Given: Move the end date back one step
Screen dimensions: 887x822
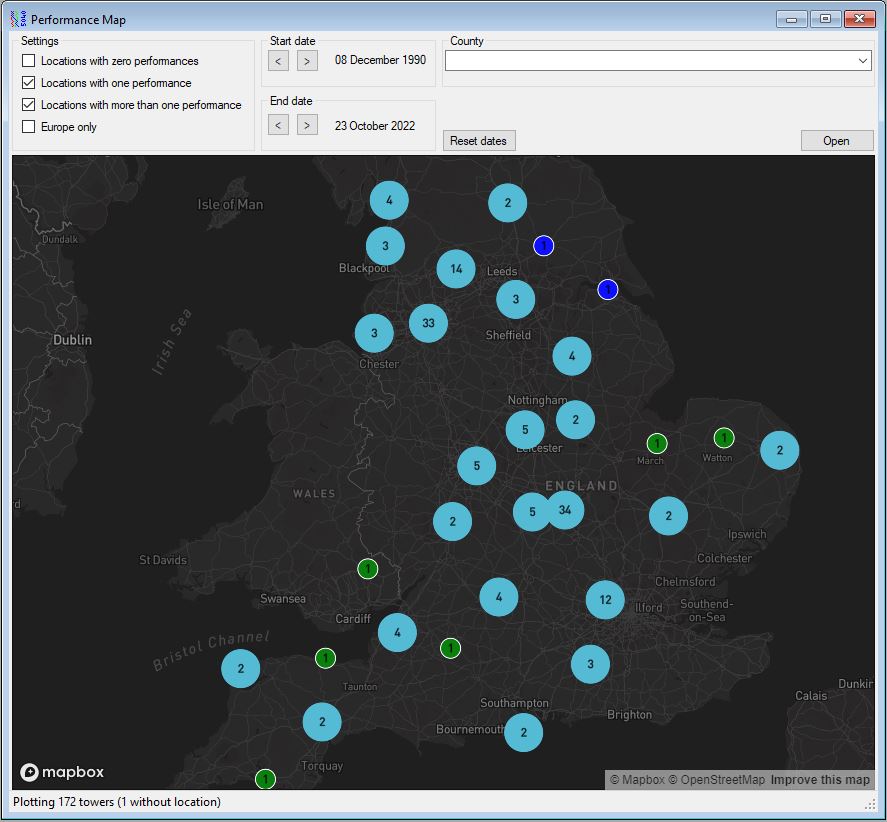Looking at the screenshot, I should click(279, 125).
